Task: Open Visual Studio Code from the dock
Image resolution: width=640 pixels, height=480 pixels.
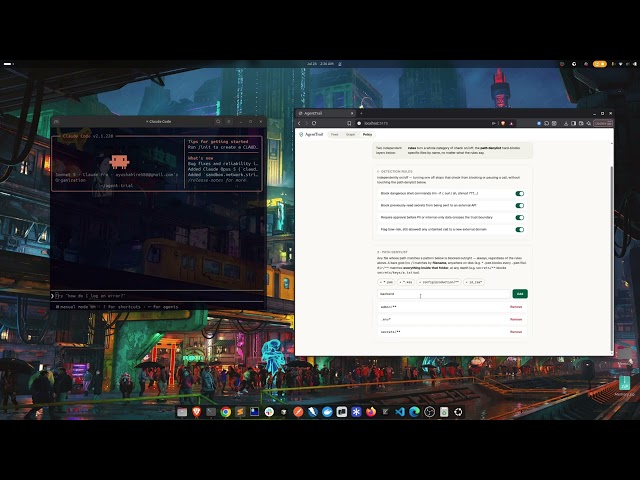Action: click(400, 412)
